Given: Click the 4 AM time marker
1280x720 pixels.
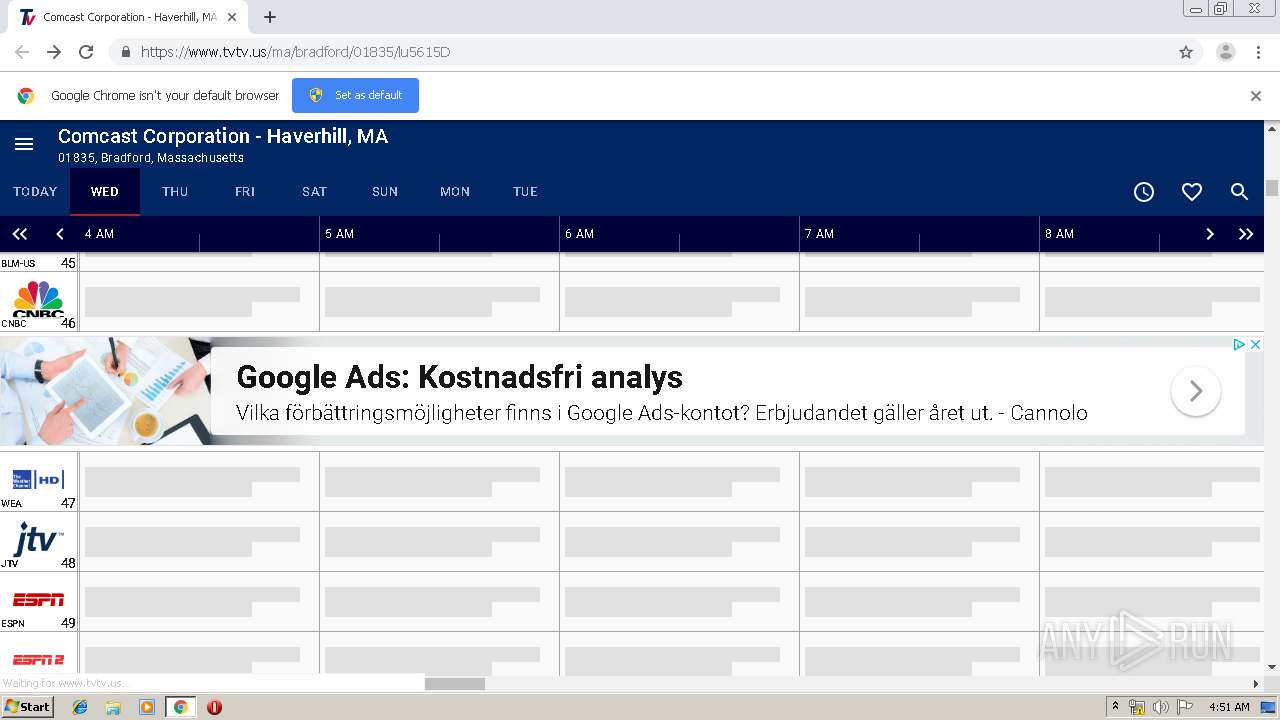Looking at the screenshot, I should coord(99,234).
